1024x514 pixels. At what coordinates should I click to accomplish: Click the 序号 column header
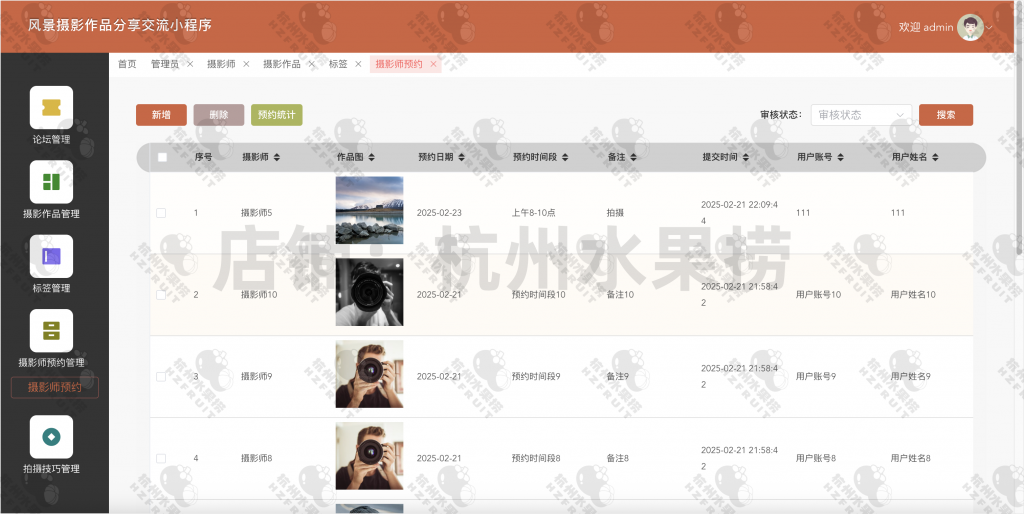click(203, 157)
